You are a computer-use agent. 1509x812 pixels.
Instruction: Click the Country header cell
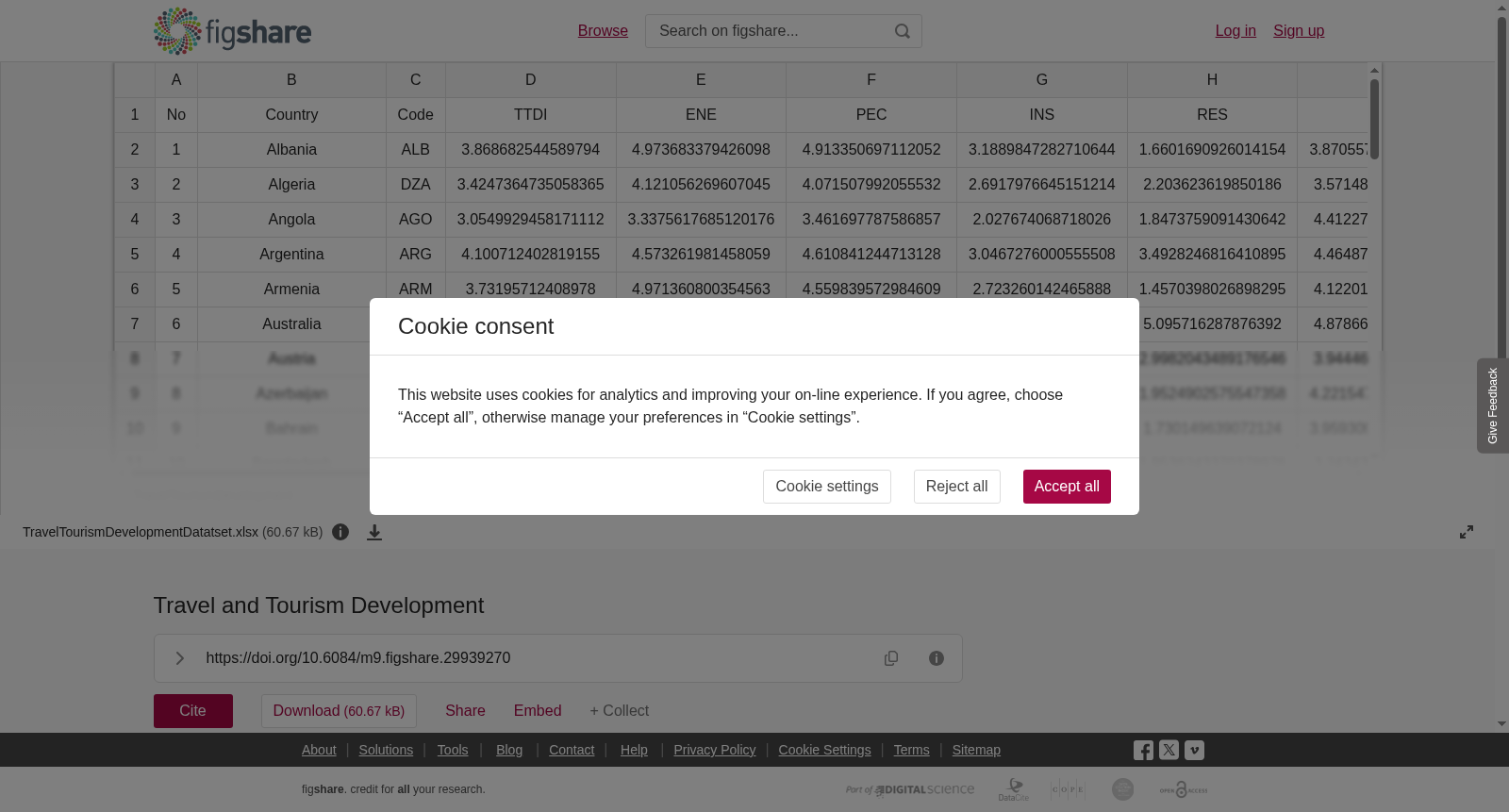(291, 115)
